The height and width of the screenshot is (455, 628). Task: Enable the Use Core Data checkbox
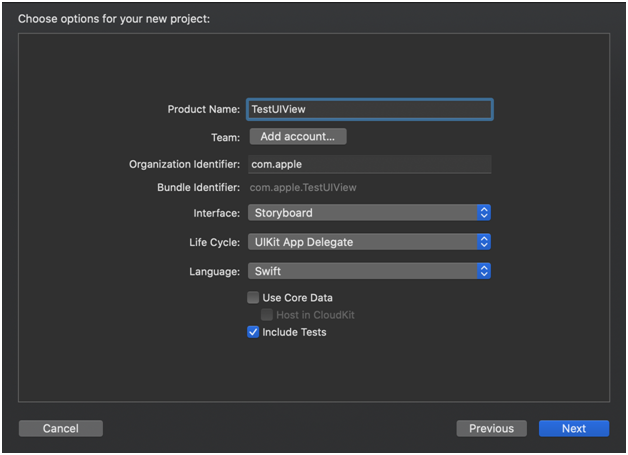pos(253,298)
